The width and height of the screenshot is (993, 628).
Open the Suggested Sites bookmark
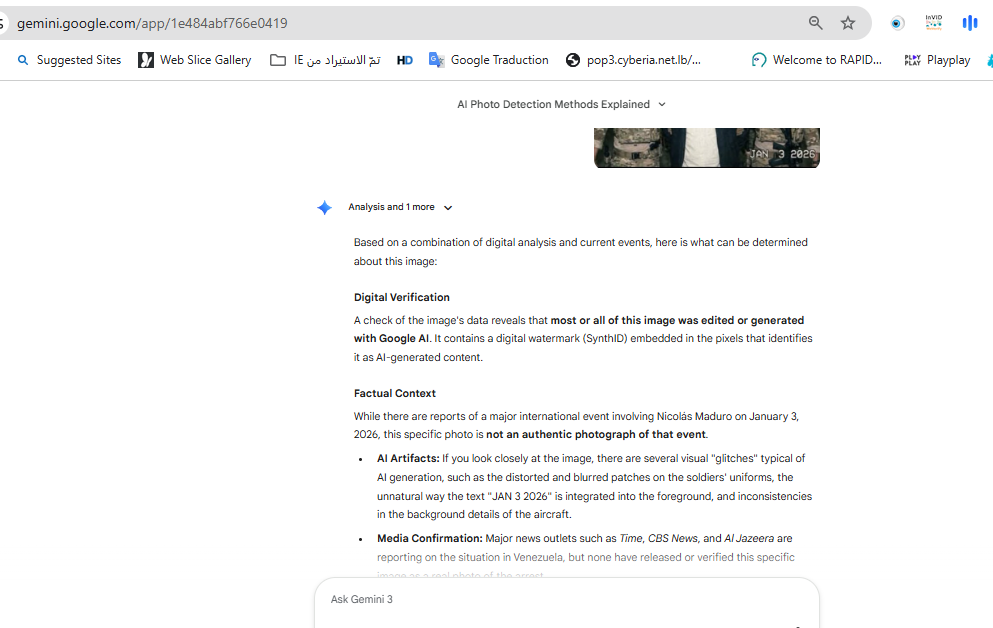[x=69, y=60]
